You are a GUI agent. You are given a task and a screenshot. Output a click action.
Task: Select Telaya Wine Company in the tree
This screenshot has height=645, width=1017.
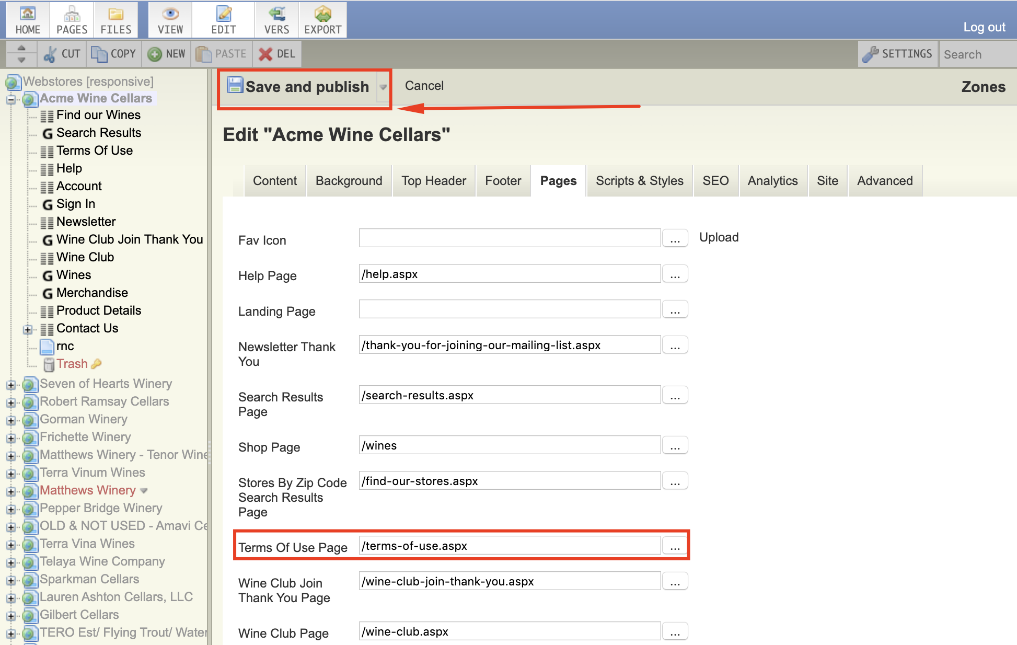[102, 562]
